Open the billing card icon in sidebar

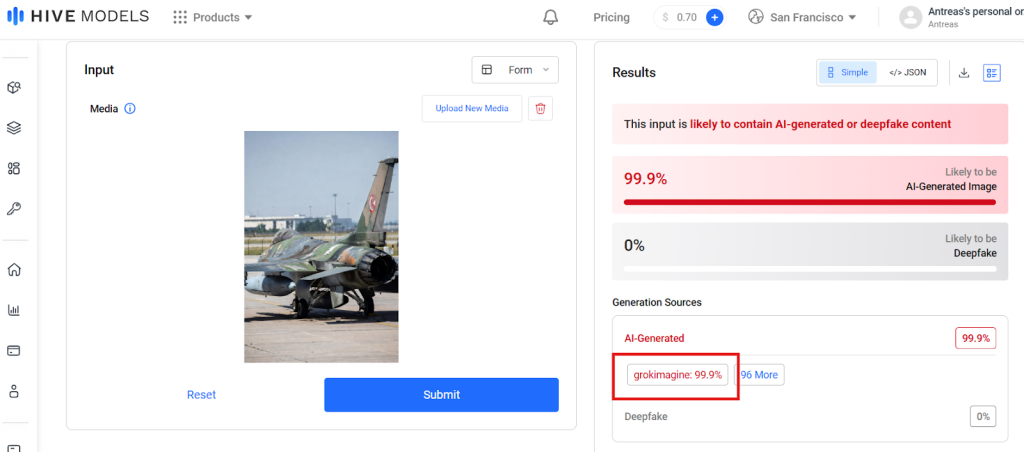pos(14,351)
